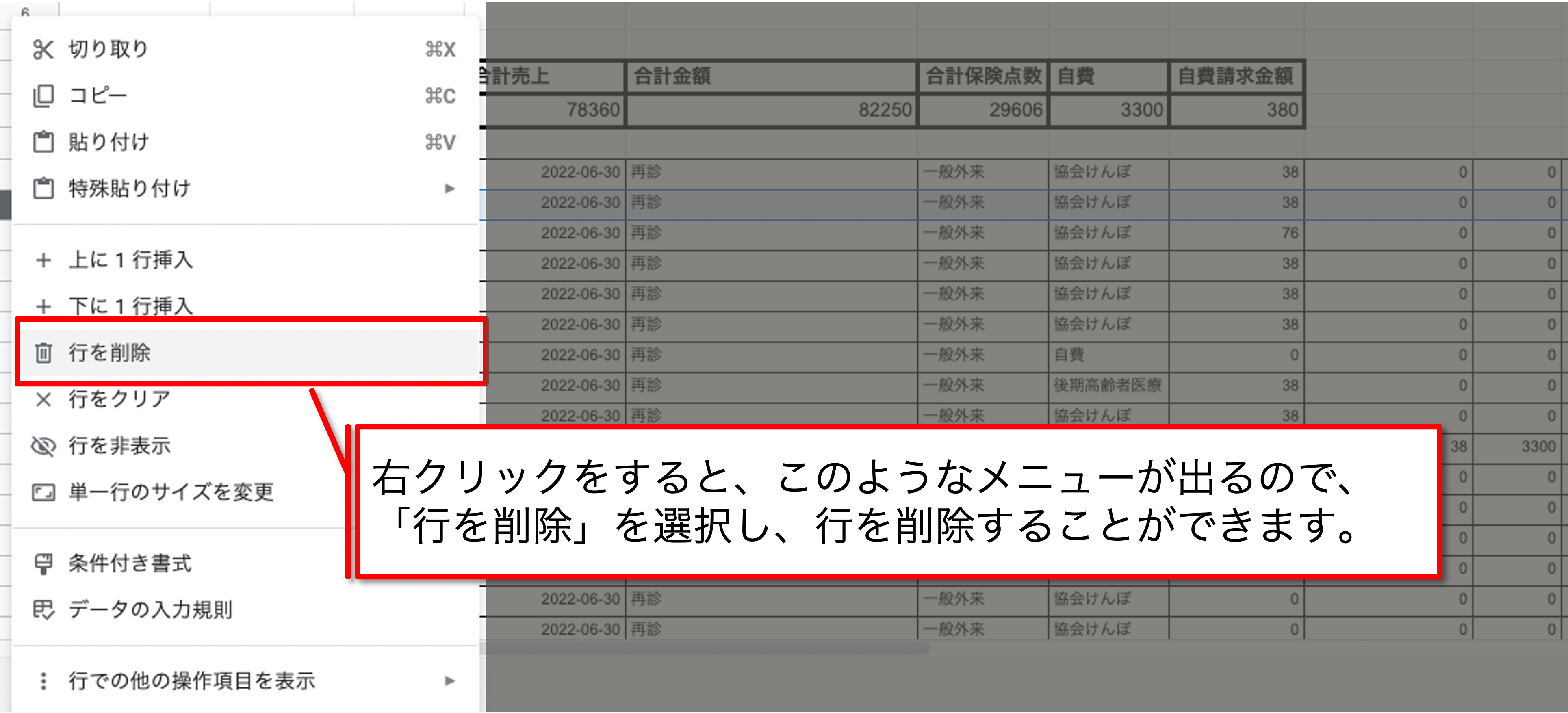Click the 3300 cell under 自費 header
1568x713 pixels.
1108,110
